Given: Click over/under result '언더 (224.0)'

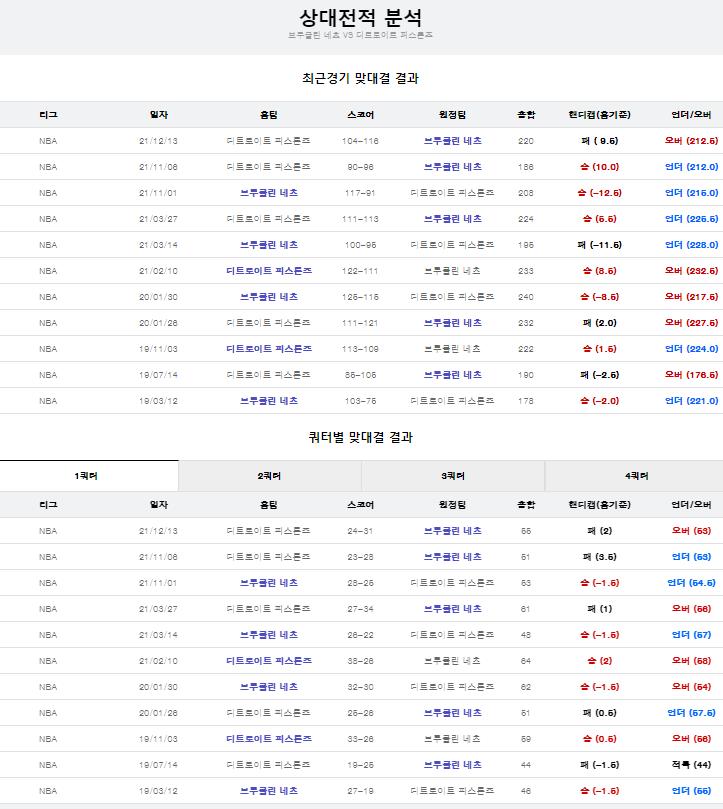Looking at the screenshot, I should 691,349.
